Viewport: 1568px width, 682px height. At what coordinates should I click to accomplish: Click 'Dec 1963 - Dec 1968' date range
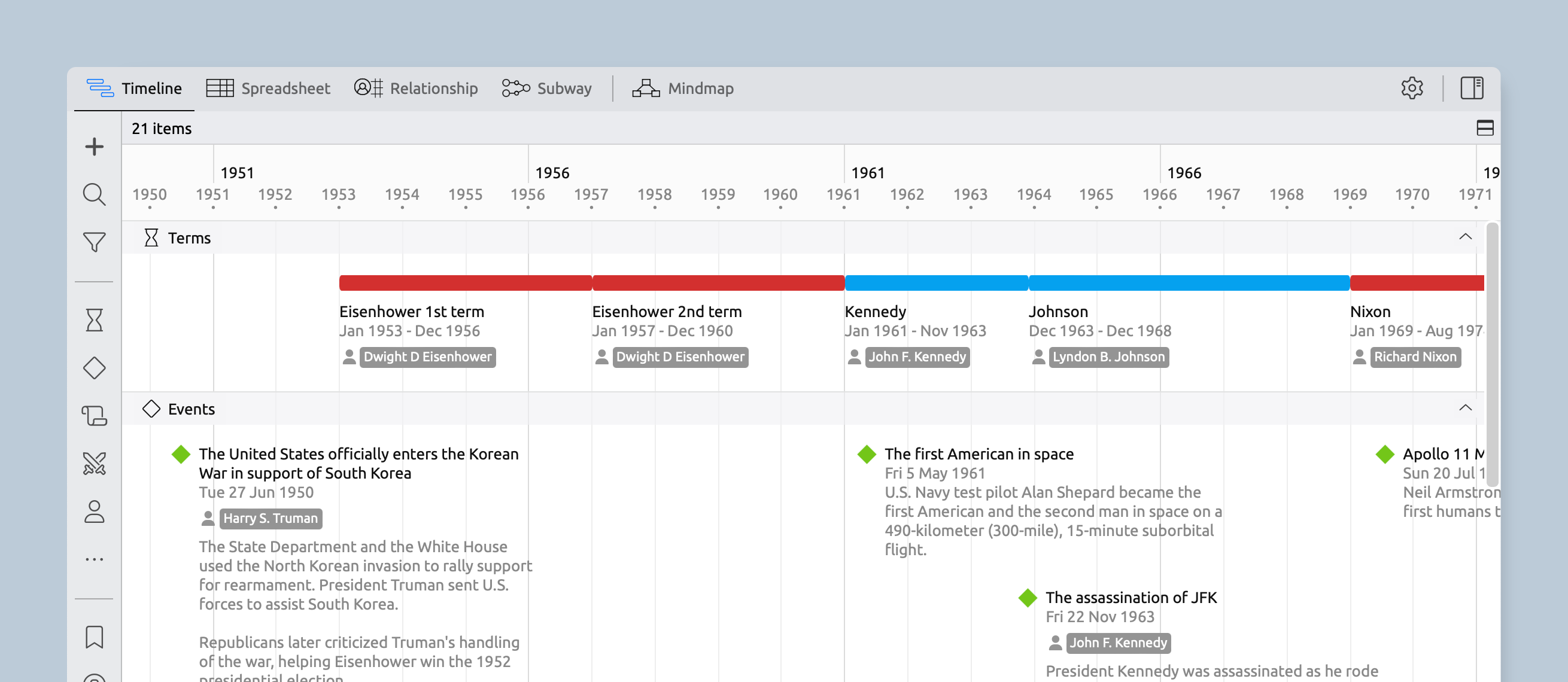click(1100, 331)
